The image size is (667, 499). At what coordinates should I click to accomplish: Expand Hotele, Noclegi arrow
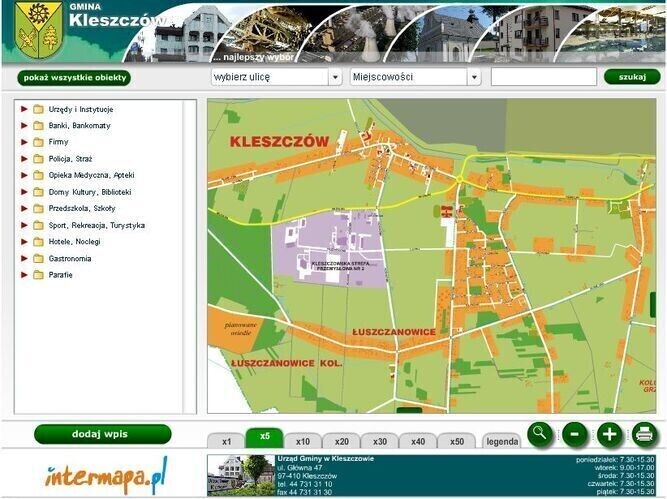click(x=24, y=241)
